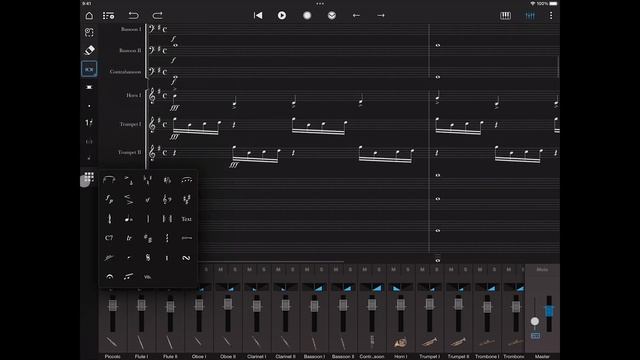Pick the hairpin crescendo symbol
640x360 pixels.
[128, 199]
